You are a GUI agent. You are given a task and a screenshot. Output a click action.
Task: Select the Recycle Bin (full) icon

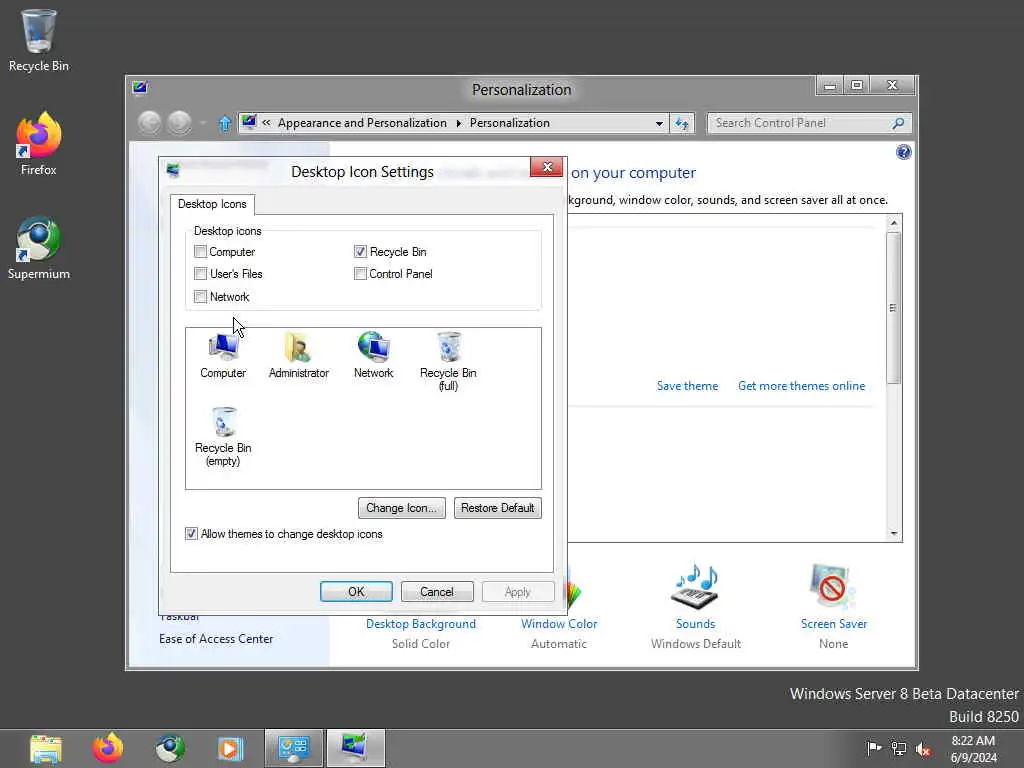448,361
